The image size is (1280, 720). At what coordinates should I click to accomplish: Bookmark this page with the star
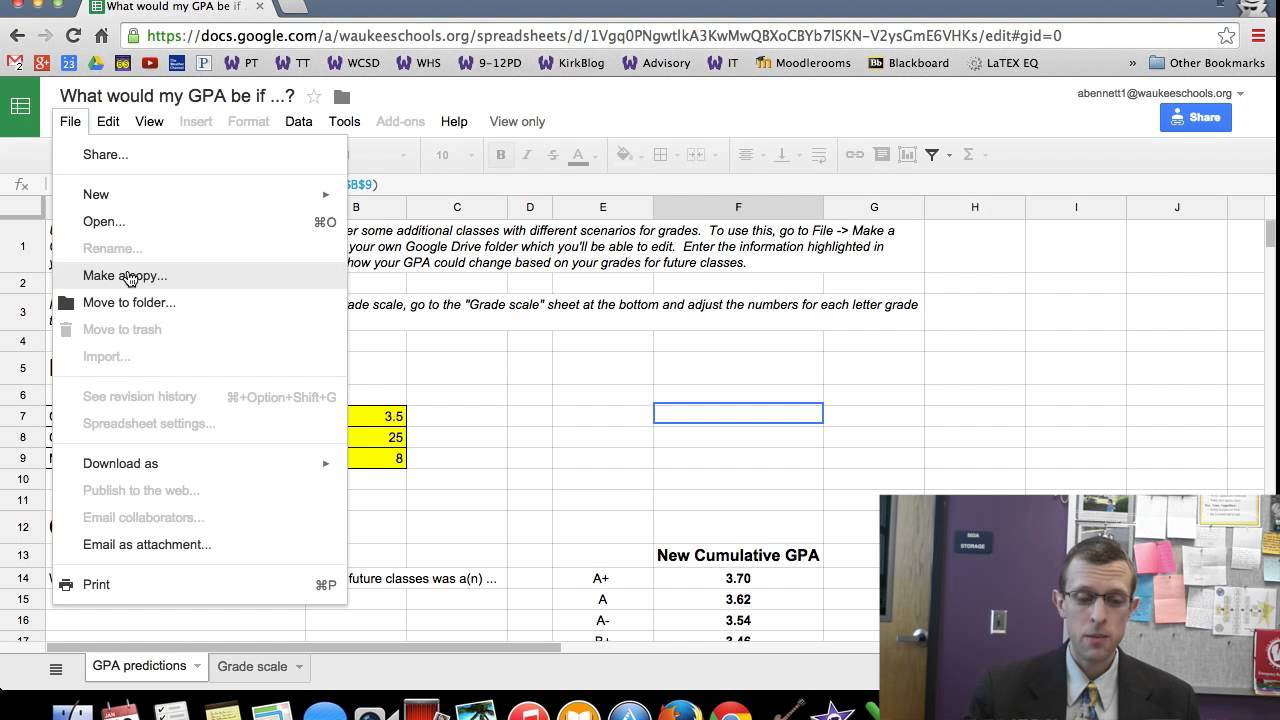[1226, 36]
